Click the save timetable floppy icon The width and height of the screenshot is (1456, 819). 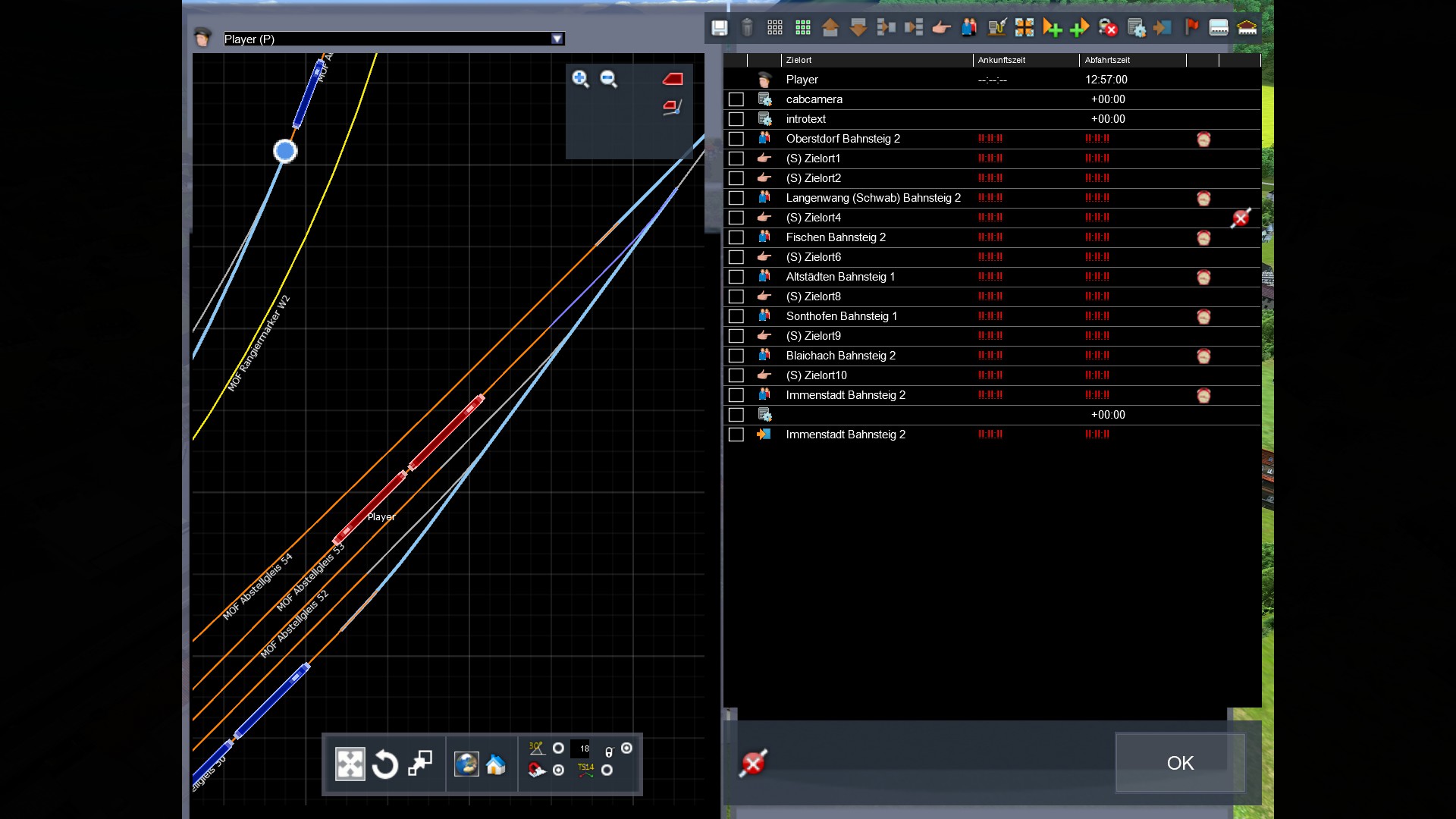coord(719,28)
